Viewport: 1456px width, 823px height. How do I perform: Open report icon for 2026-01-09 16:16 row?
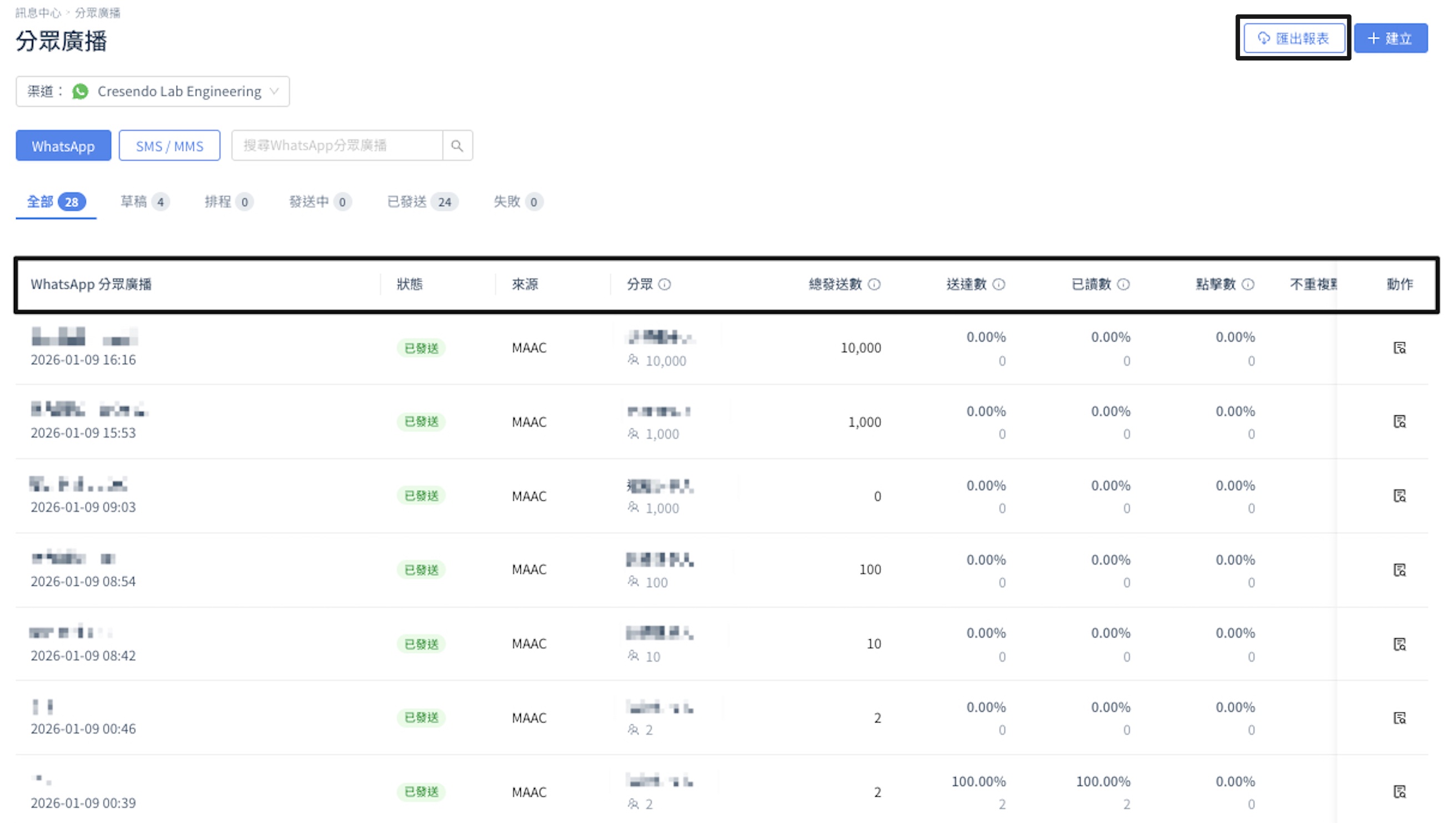click(x=1399, y=348)
